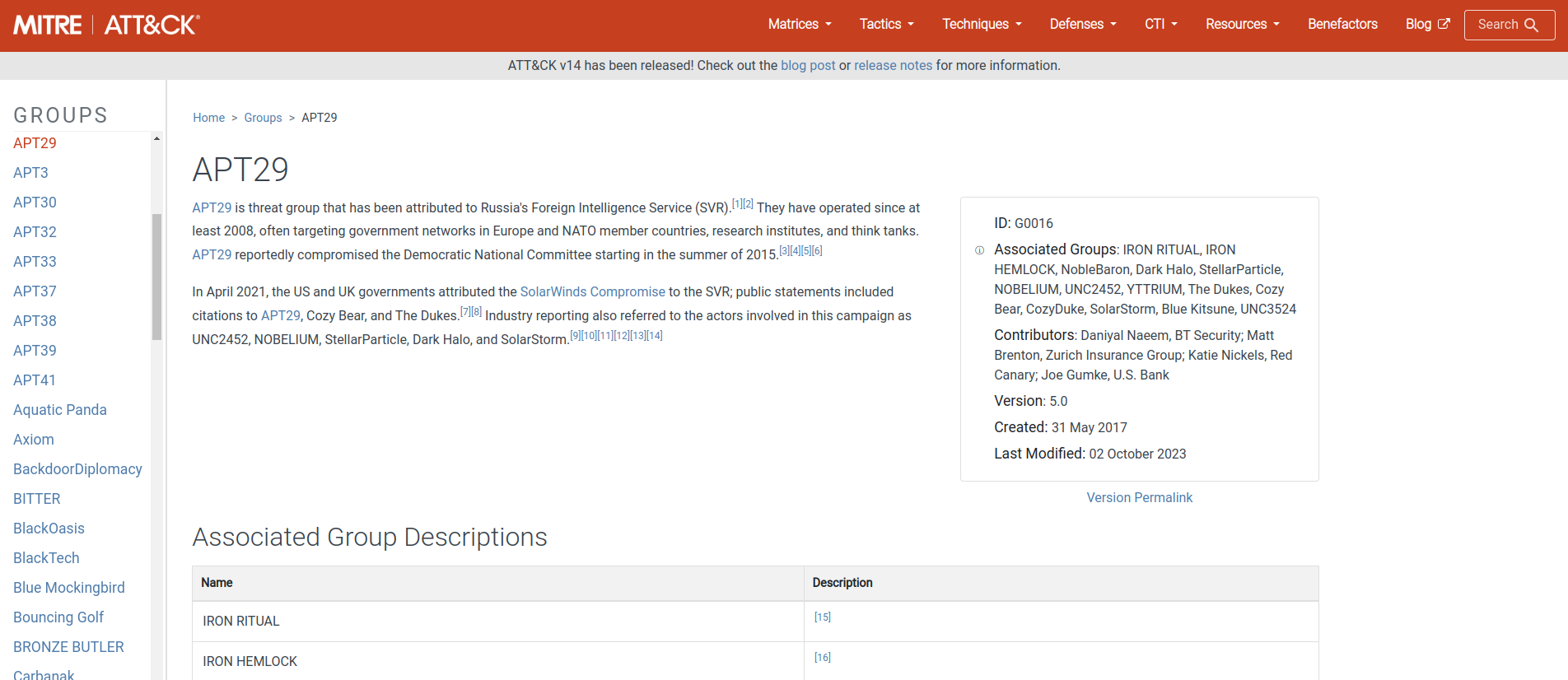Screen dimensions: 1568x680
Task: Click the APT29 link starting the description
Action: pos(212,208)
